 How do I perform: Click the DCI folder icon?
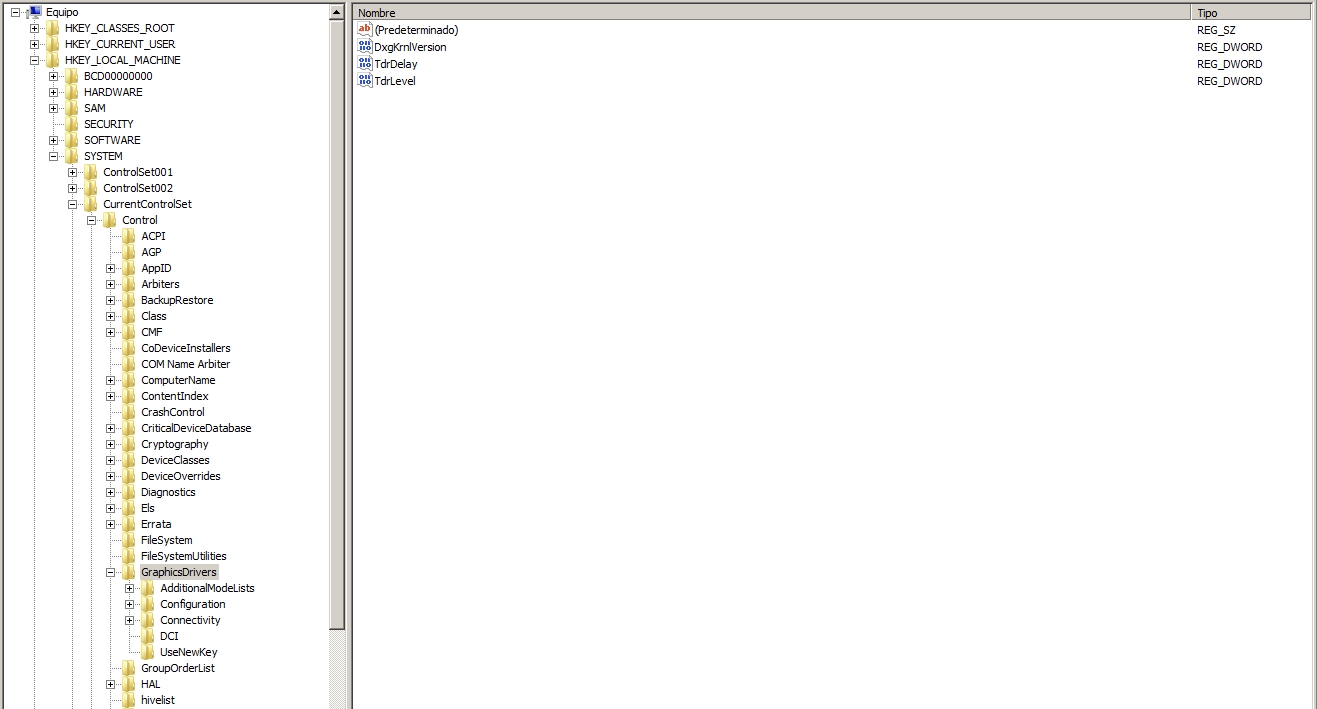click(x=148, y=636)
